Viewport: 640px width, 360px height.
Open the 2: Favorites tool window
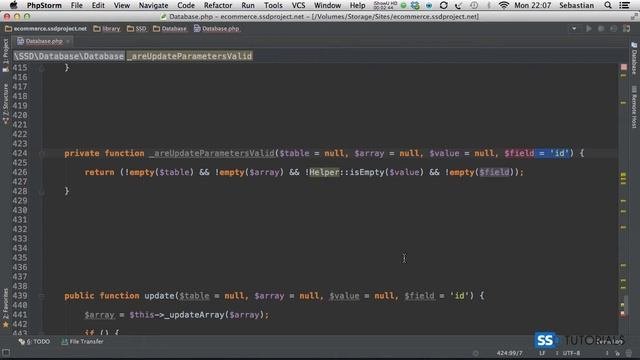tap(5, 308)
